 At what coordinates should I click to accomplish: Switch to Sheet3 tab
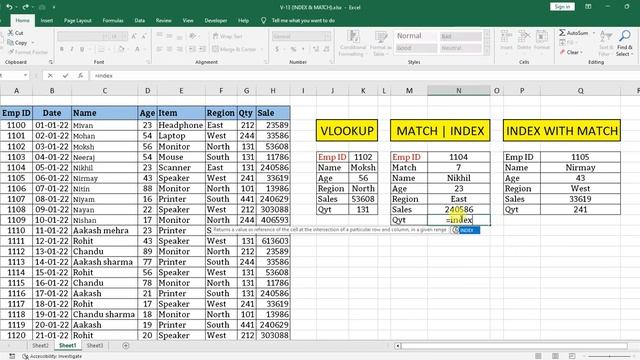[x=95, y=346]
